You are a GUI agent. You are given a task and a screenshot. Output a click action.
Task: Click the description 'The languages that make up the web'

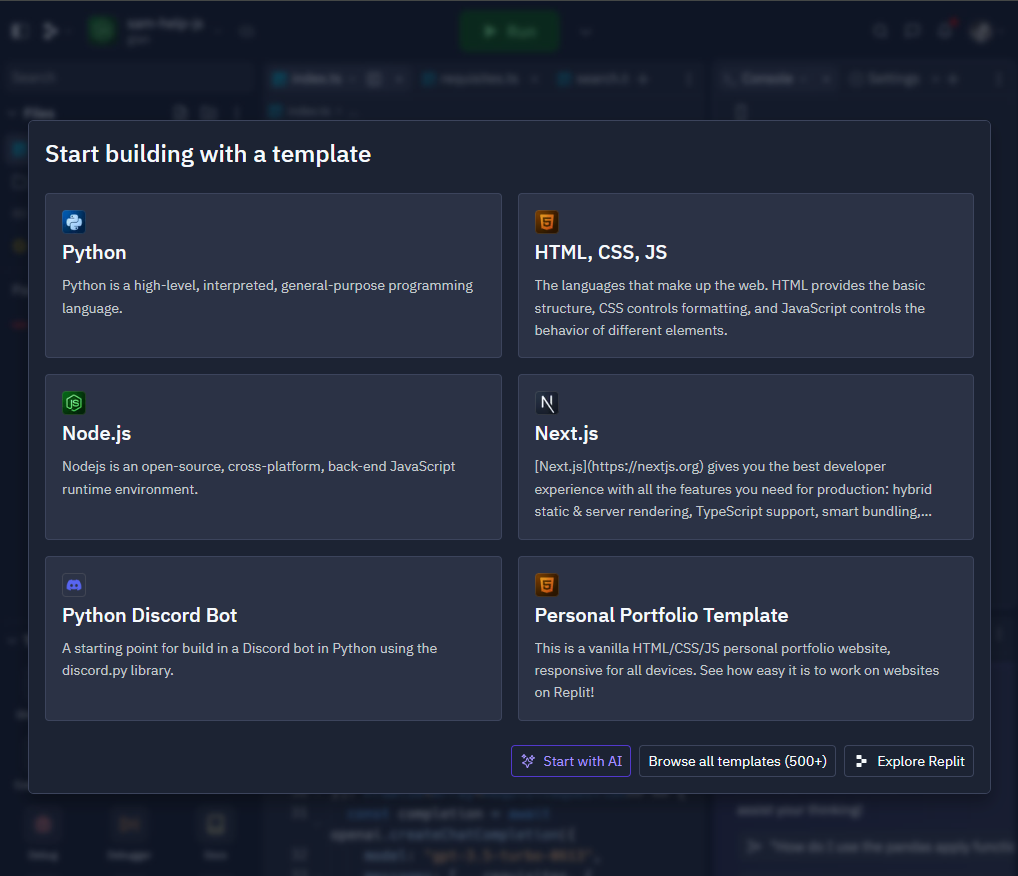pyautogui.click(x=730, y=308)
